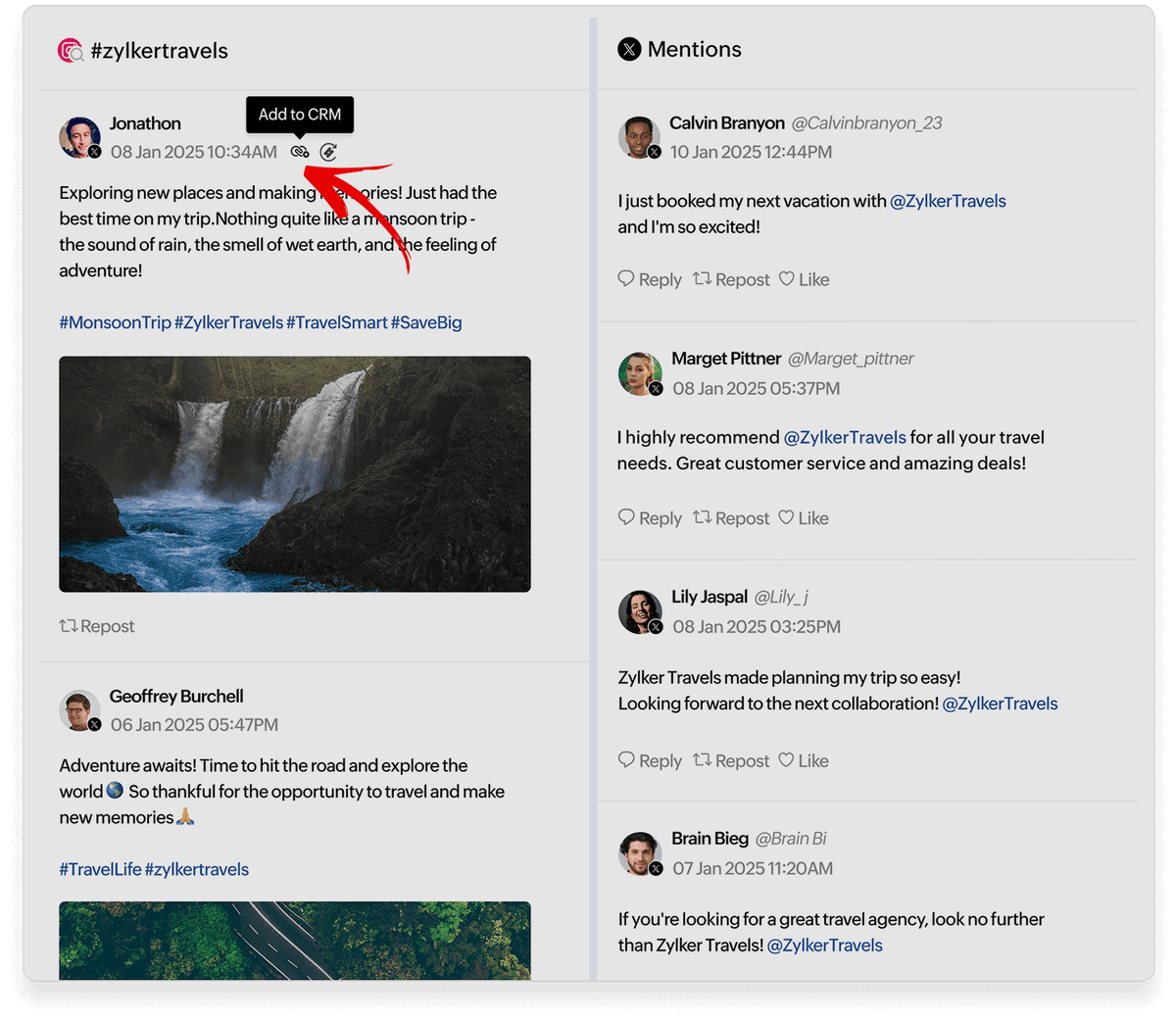
Task: Click the Add to CRM link icon
Action: point(300,151)
